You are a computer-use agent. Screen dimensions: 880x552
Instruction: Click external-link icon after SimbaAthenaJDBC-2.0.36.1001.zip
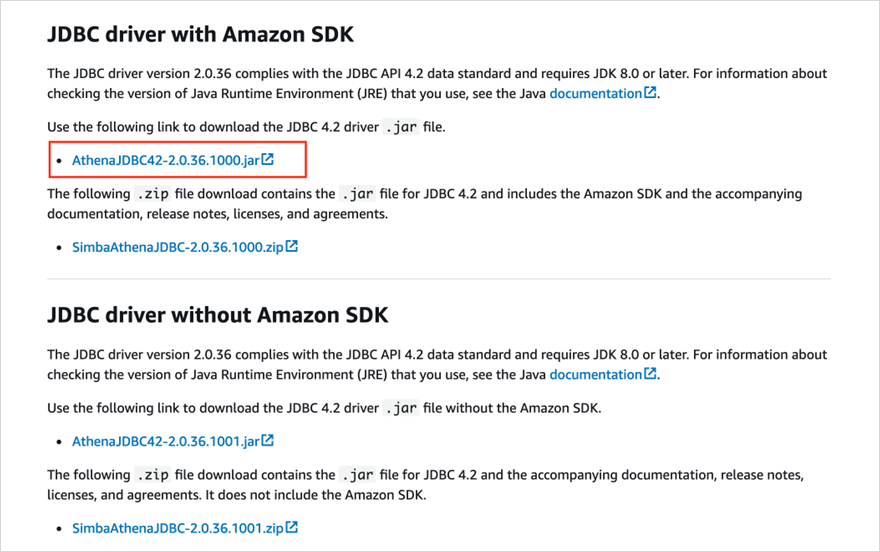pos(292,528)
